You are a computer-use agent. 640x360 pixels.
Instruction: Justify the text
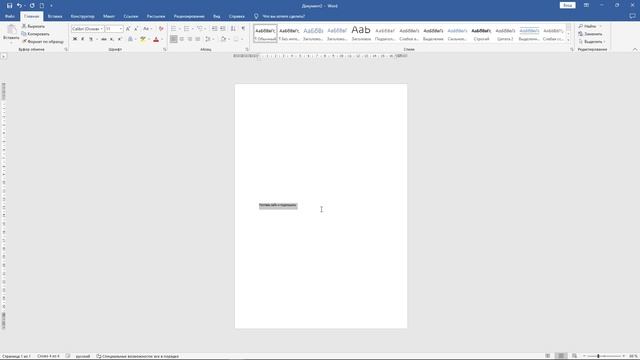click(198, 39)
